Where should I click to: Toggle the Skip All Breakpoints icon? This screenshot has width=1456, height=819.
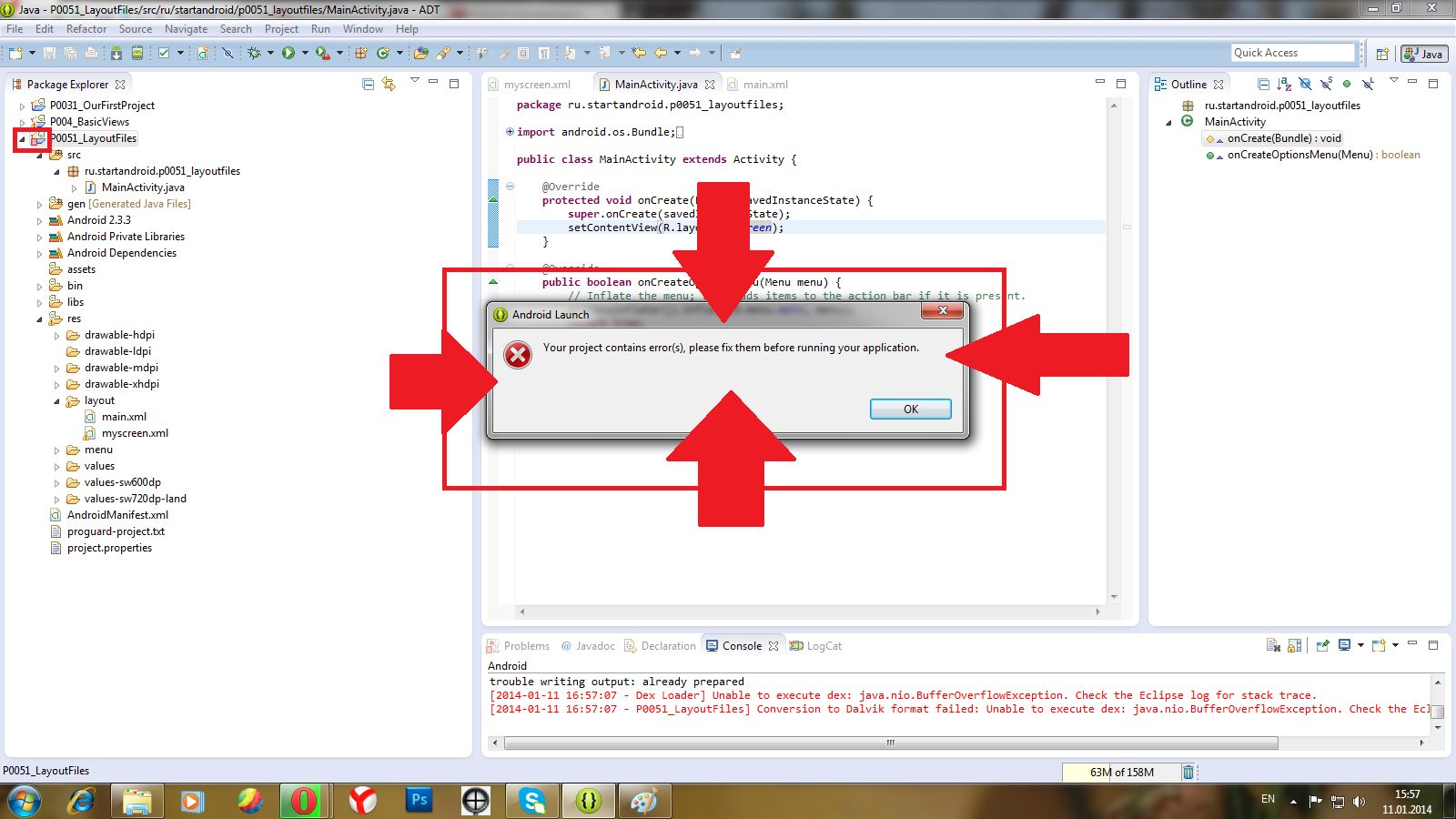[x=227, y=53]
